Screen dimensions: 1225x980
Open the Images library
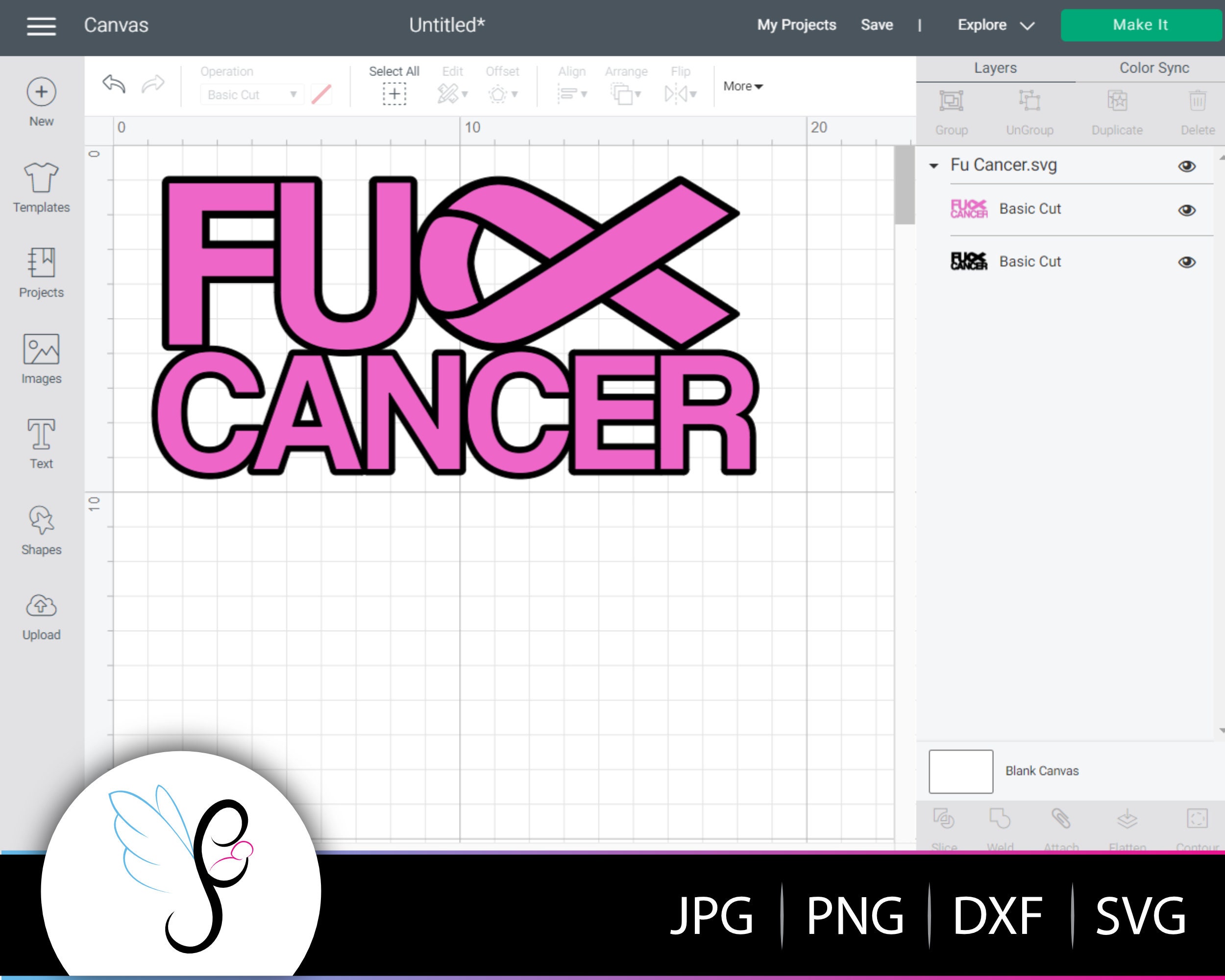[x=41, y=358]
